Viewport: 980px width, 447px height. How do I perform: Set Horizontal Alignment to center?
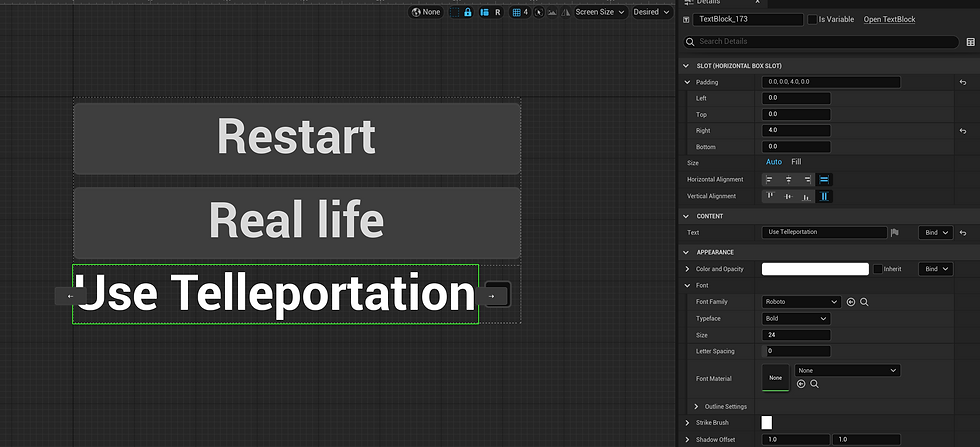click(789, 179)
